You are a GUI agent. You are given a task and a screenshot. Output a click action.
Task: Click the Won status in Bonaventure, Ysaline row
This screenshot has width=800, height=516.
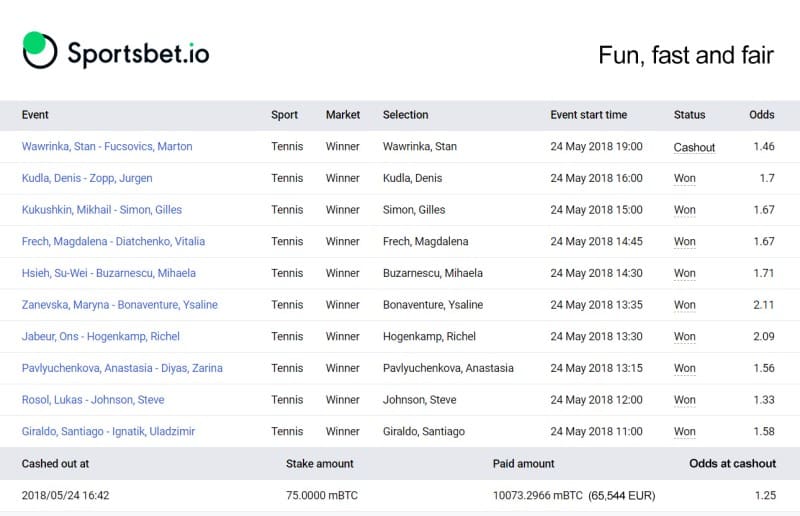tap(685, 305)
